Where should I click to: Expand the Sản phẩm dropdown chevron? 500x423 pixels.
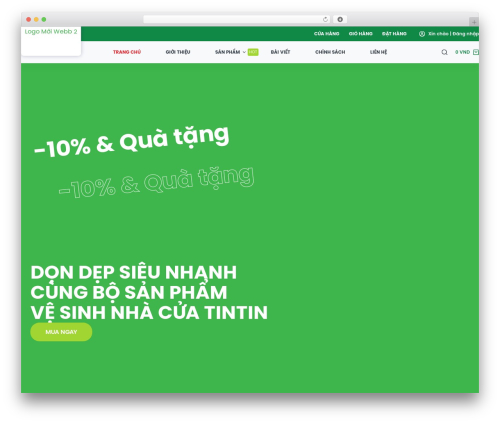pos(244,52)
